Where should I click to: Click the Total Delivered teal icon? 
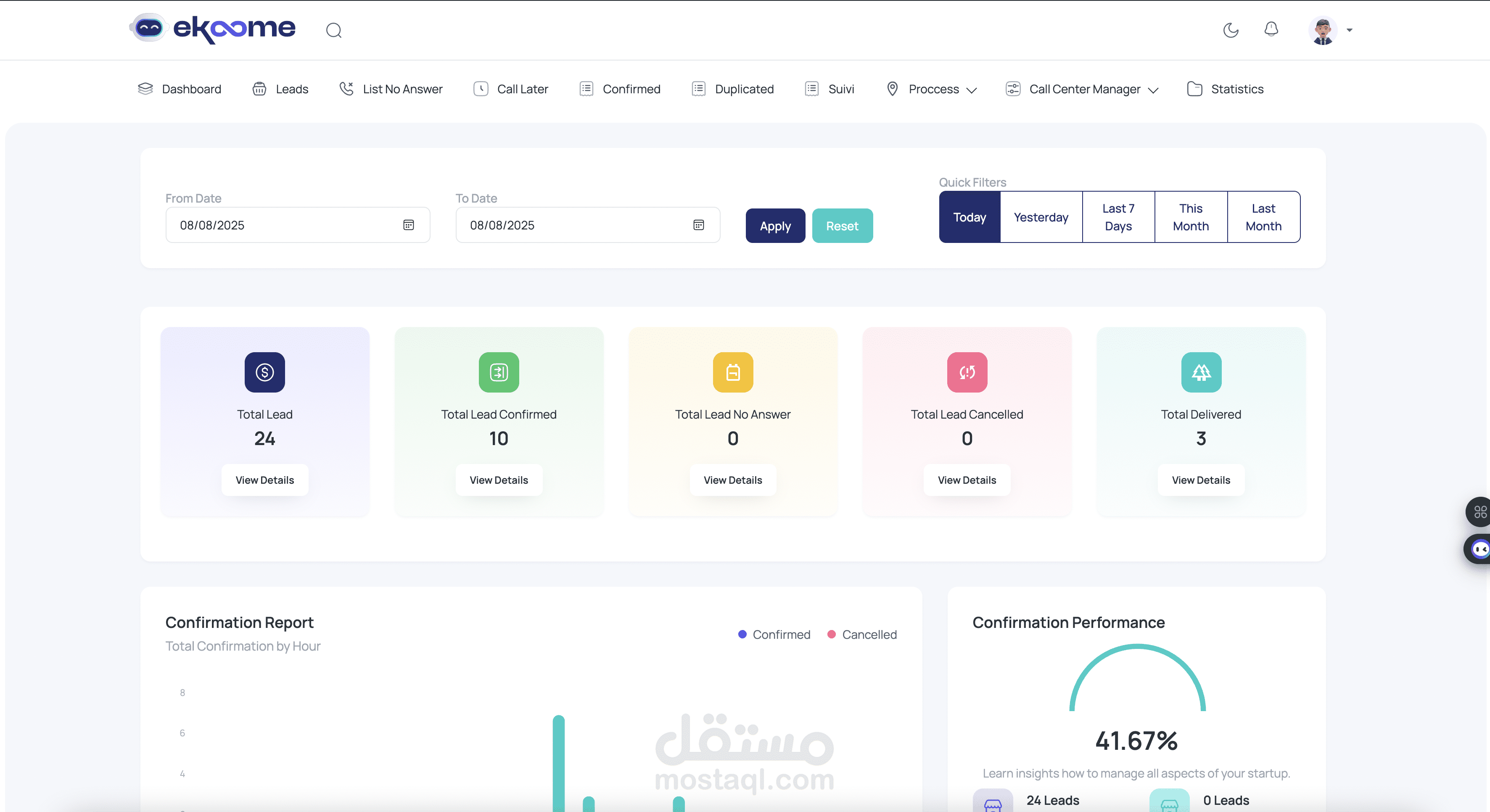pyautogui.click(x=1201, y=372)
